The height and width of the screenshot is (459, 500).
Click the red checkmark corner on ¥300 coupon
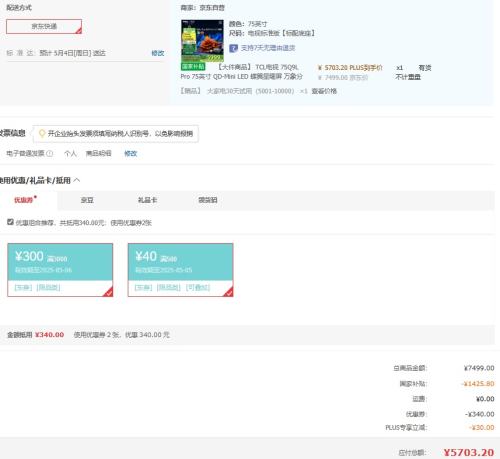pos(109,292)
